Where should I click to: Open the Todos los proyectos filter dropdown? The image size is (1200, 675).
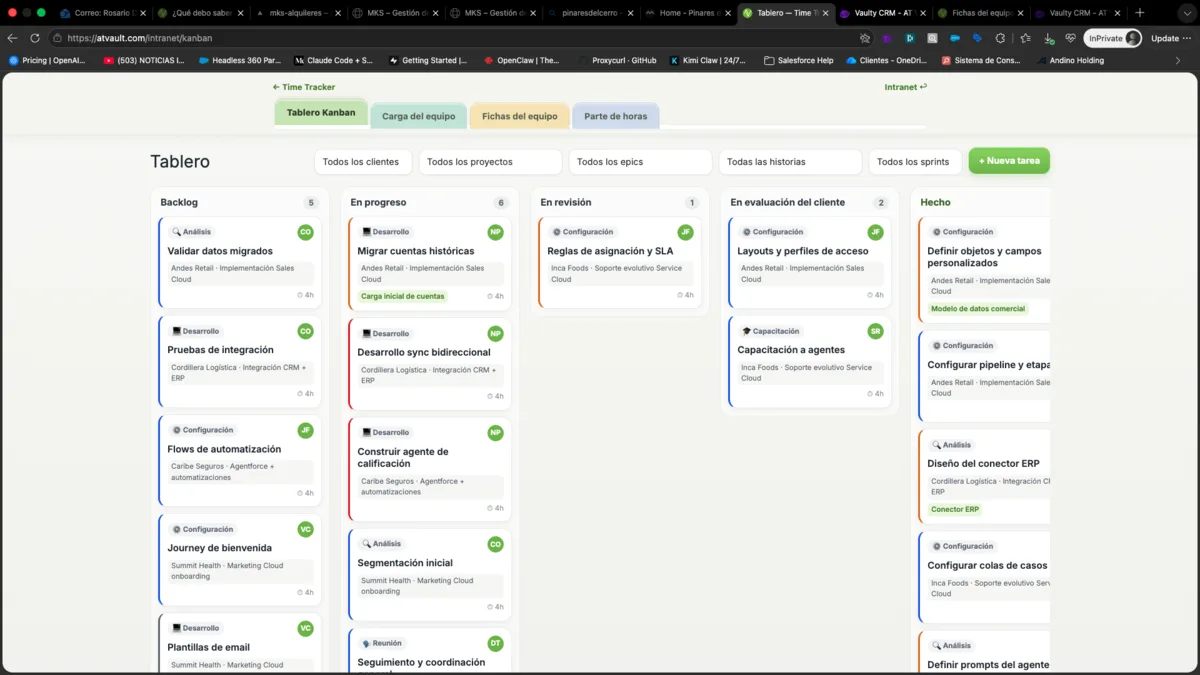(x=490, y=161)
